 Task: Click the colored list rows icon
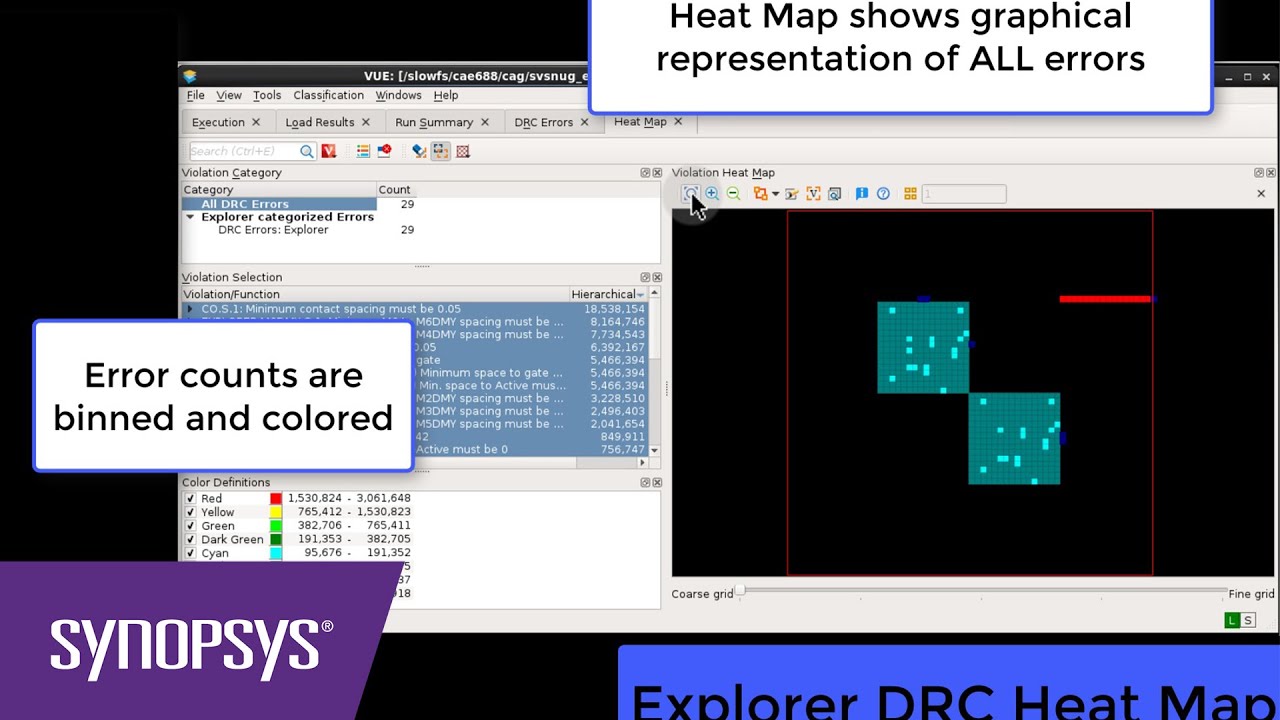pyautogui.click(x=363, y=151)
